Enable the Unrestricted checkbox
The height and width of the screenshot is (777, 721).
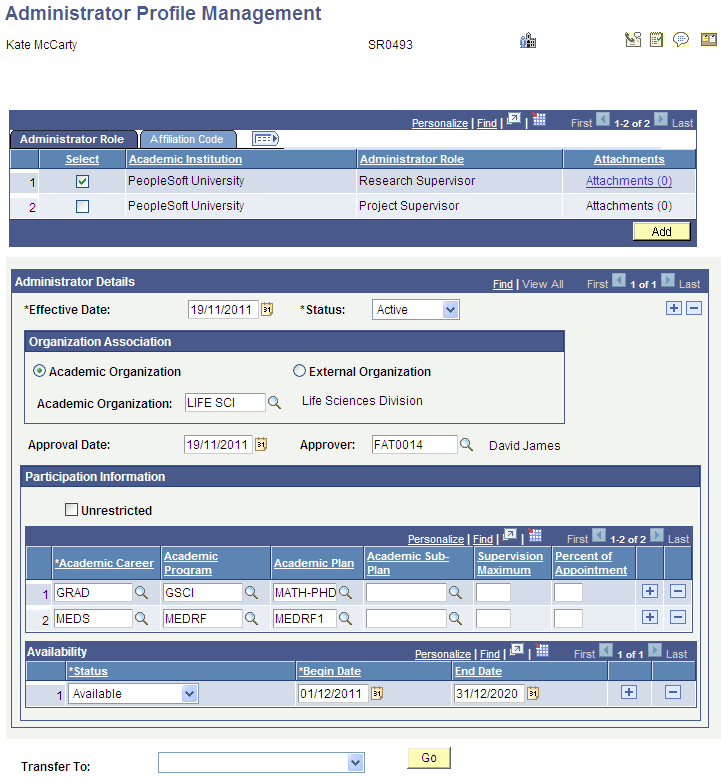tap(71, 509)
